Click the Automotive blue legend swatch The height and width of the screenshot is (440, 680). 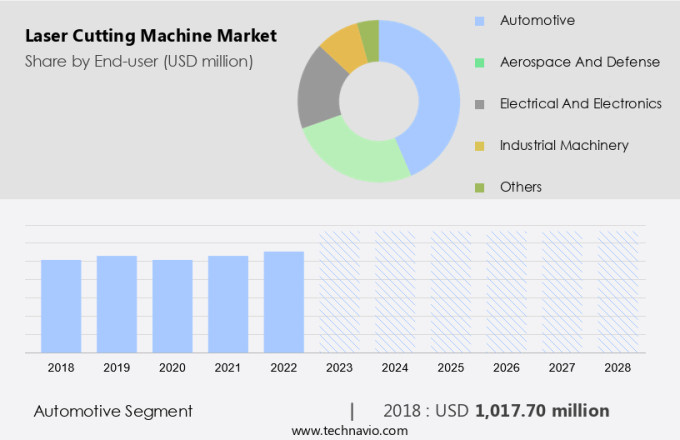479,20
